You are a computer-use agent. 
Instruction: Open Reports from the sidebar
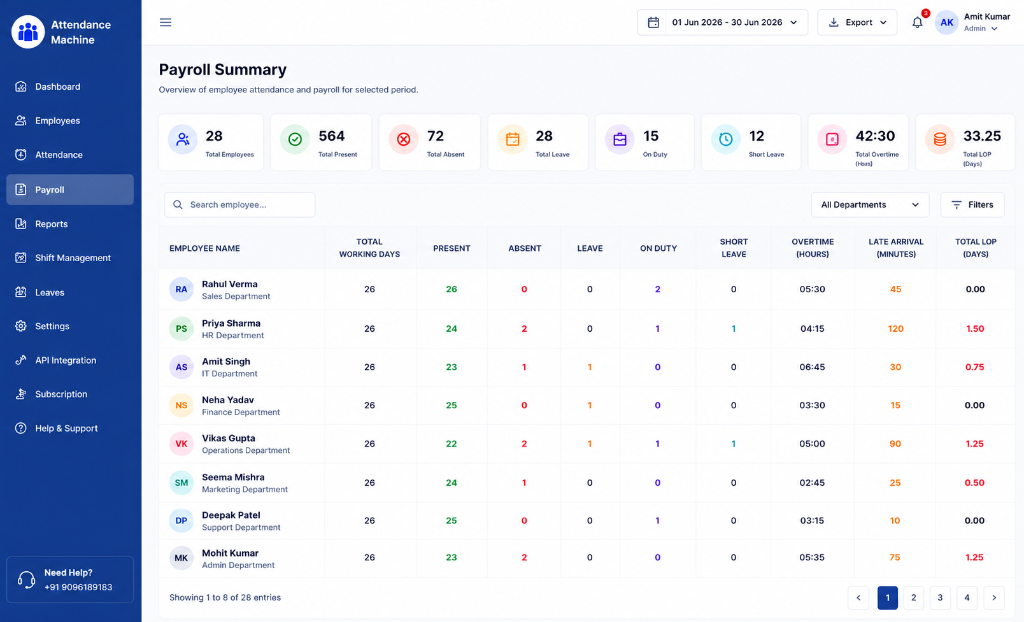pos(70,223)
